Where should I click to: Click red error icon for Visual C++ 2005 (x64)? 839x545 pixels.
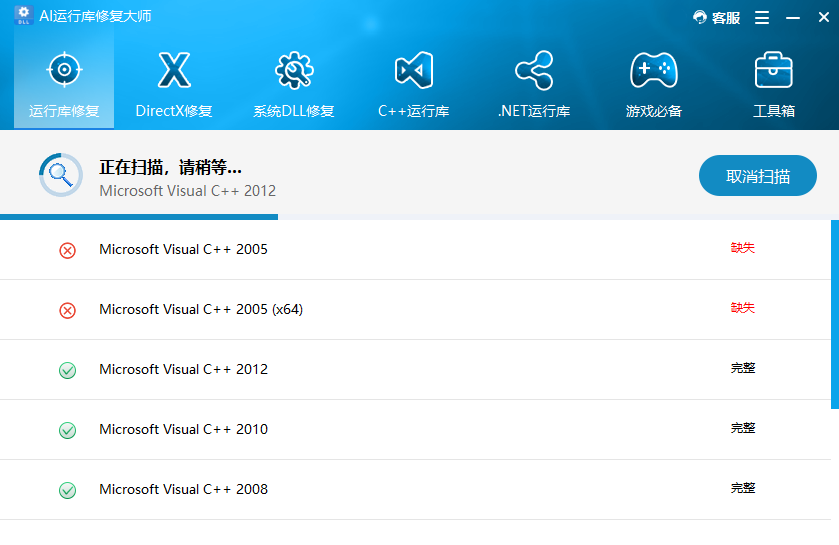pyautogui.click(x=67, y=310)
